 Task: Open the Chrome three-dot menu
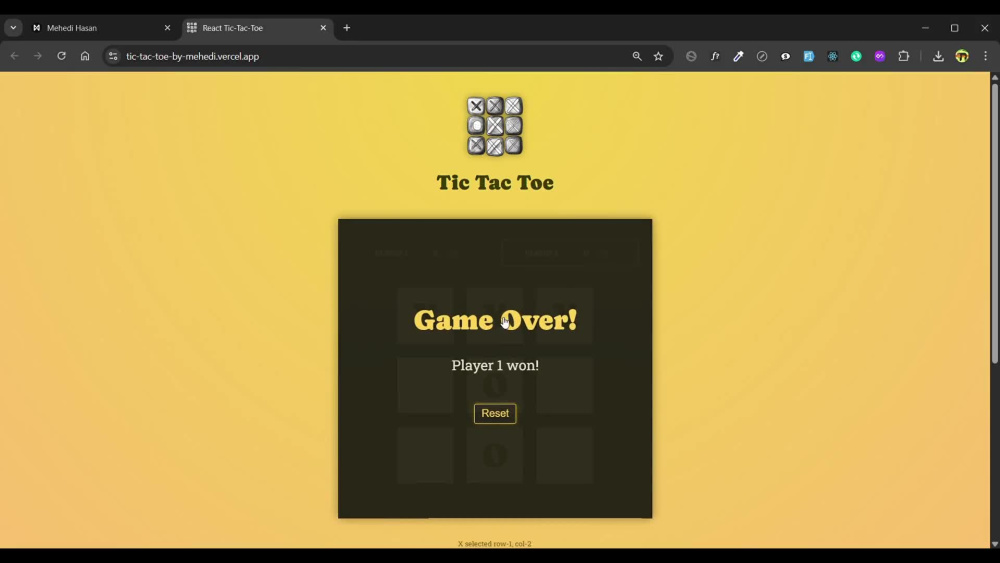click(x=985, y=56)
